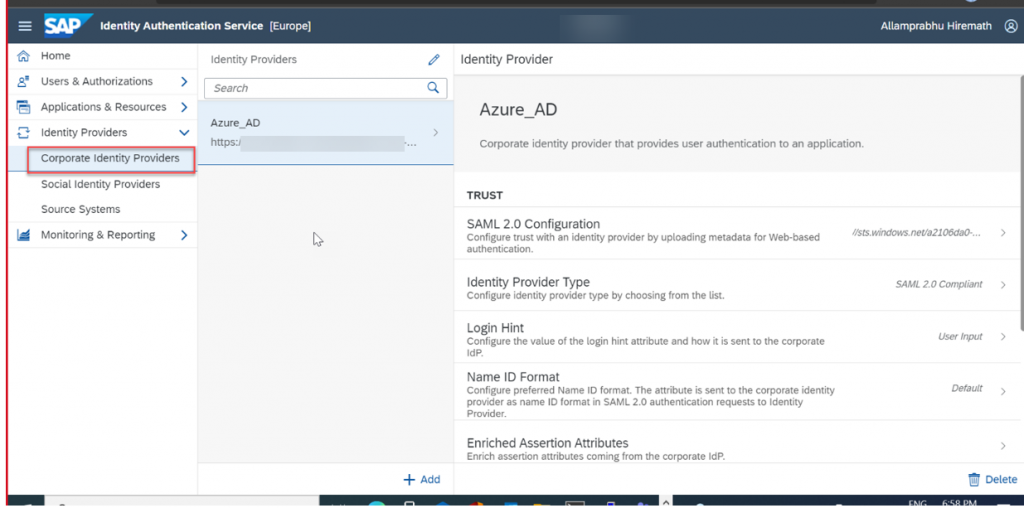Image resolution: width=1024 pixels, height=508 pixels.
Task: Click the Home sidebar icon
Action: pos(24,56)
